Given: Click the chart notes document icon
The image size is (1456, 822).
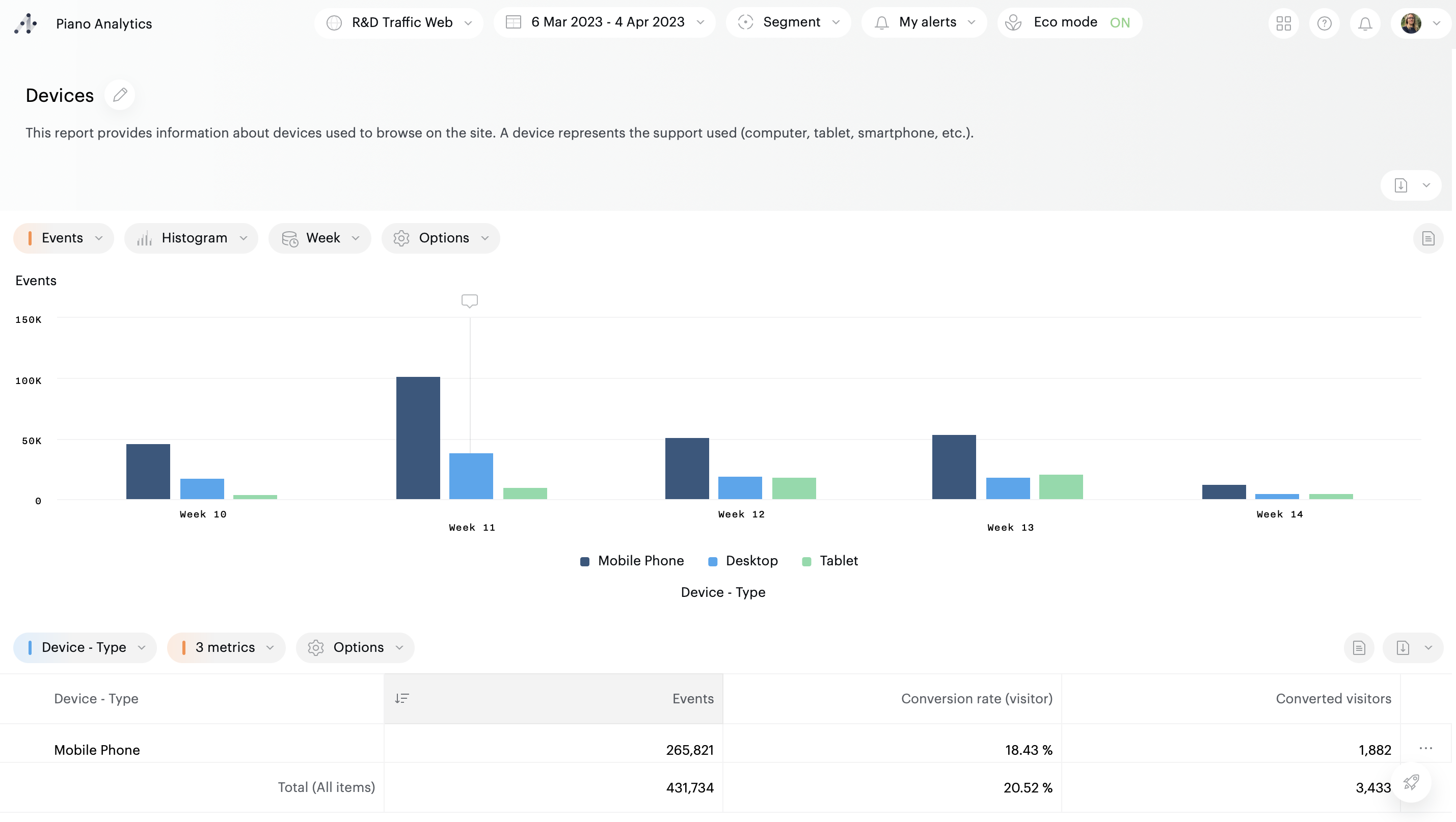Looking at the screenshot, I should (x=1428, y=238).
